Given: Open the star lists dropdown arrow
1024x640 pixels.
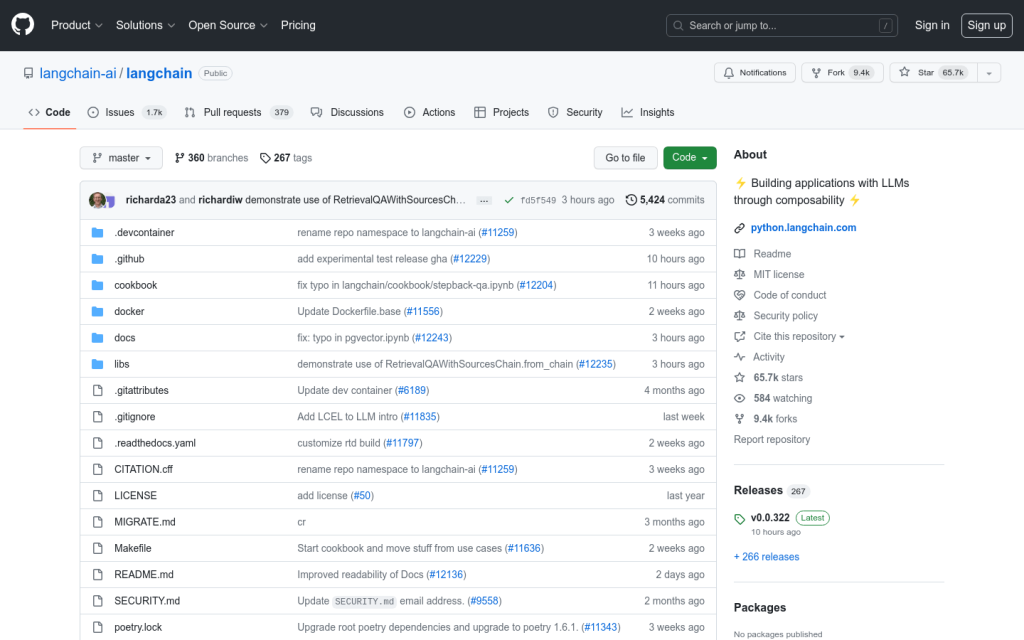Looking at the screenshot, I should [989, 72].
